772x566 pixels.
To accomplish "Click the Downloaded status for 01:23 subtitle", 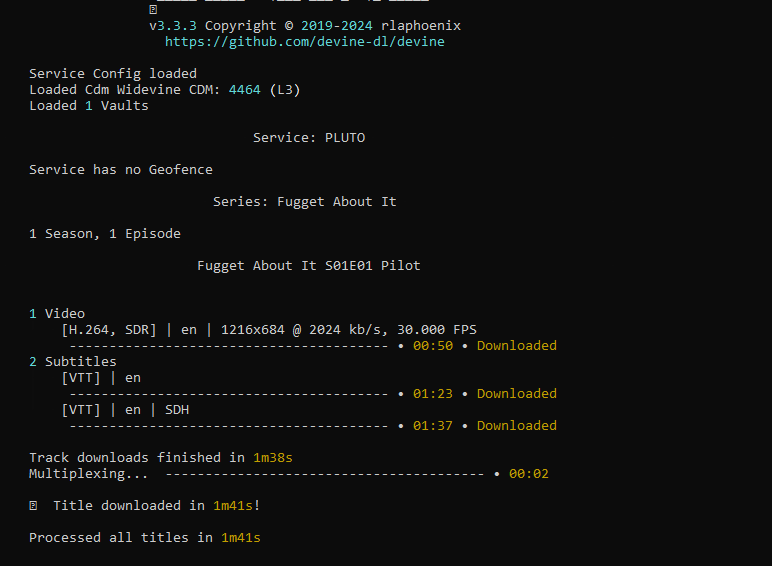I will point(516,394).
